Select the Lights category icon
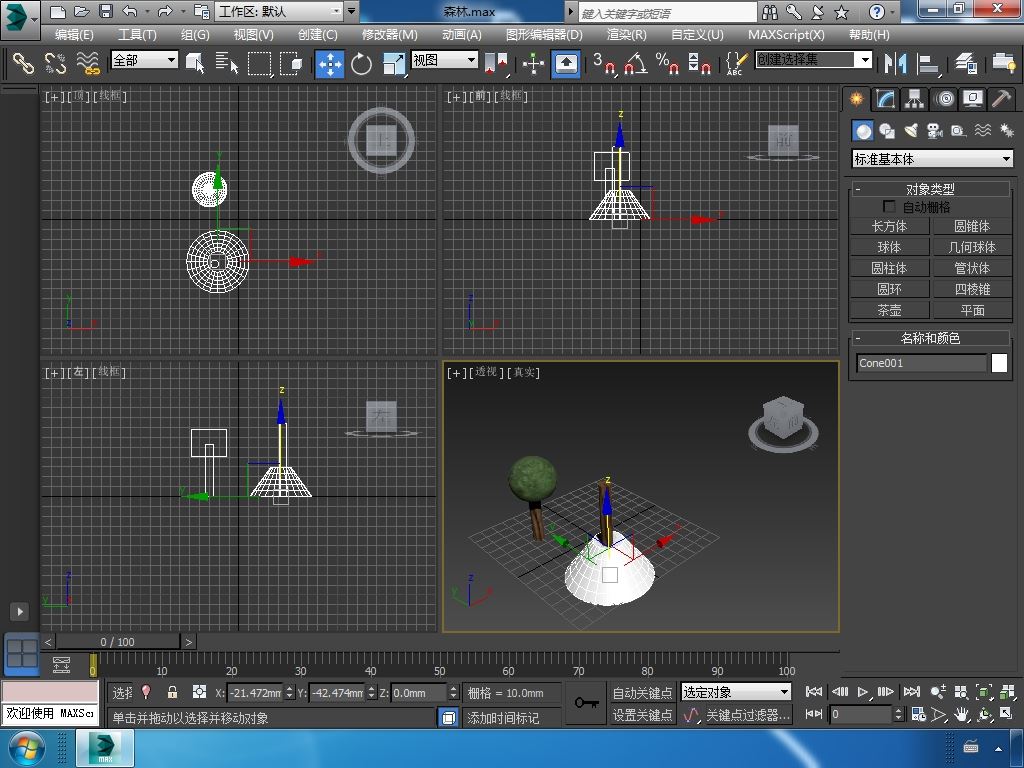 point(911,131)
